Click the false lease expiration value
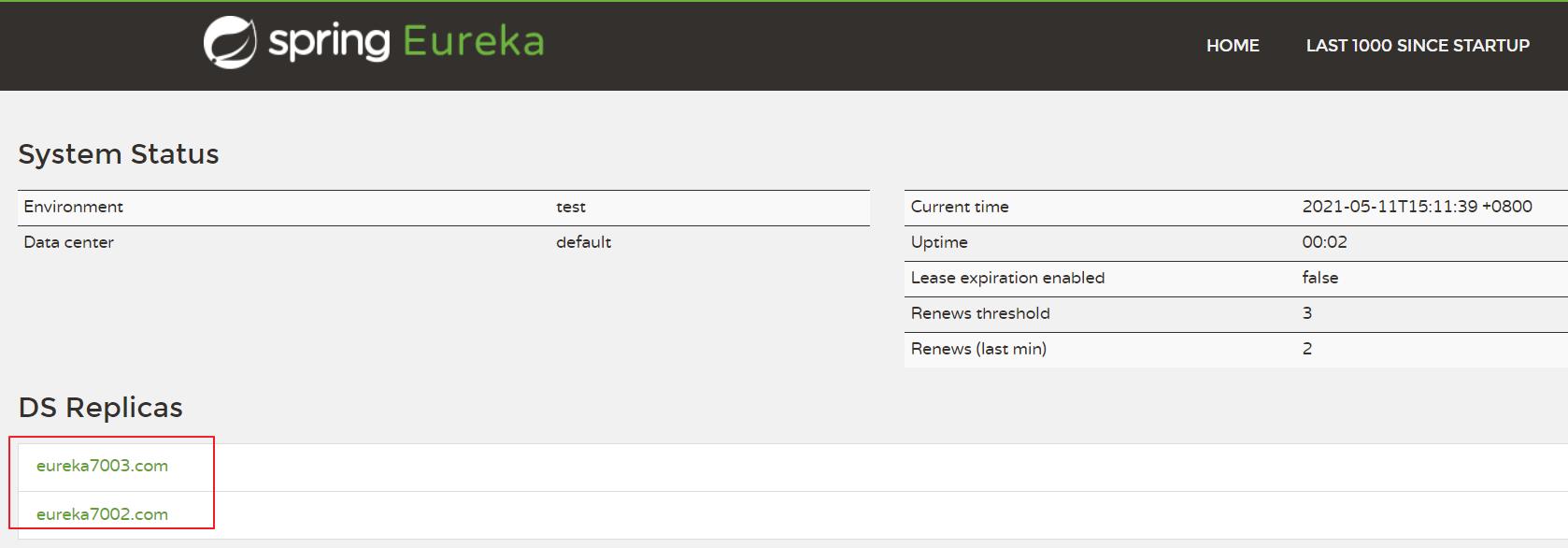The width and height of the screenshot is (1568, 548). (1320, 278)
